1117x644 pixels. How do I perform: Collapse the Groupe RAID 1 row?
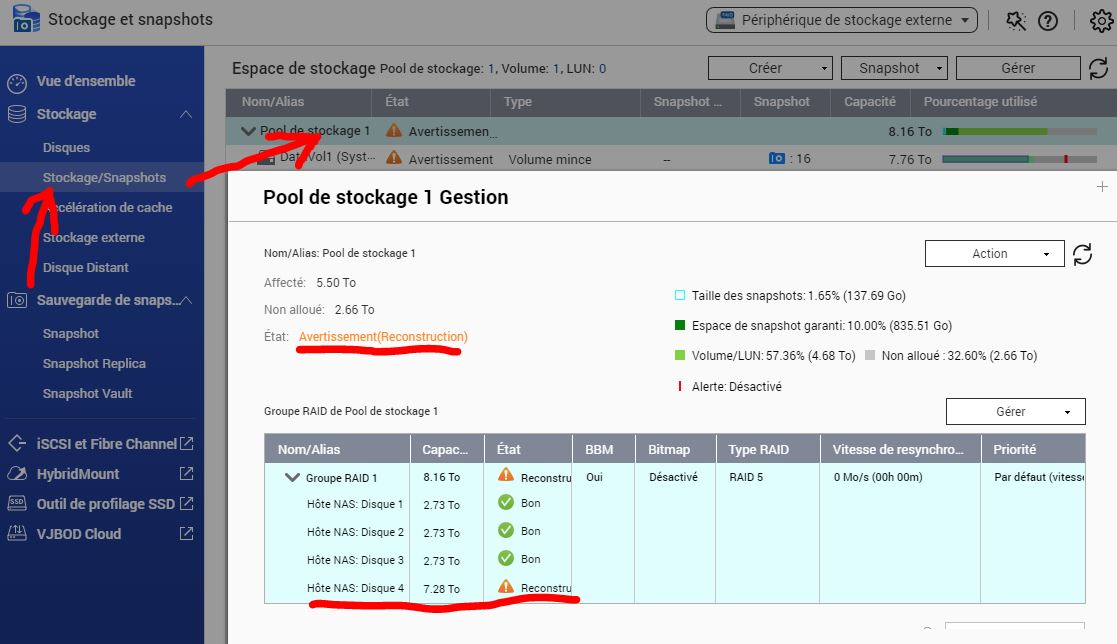292,477
